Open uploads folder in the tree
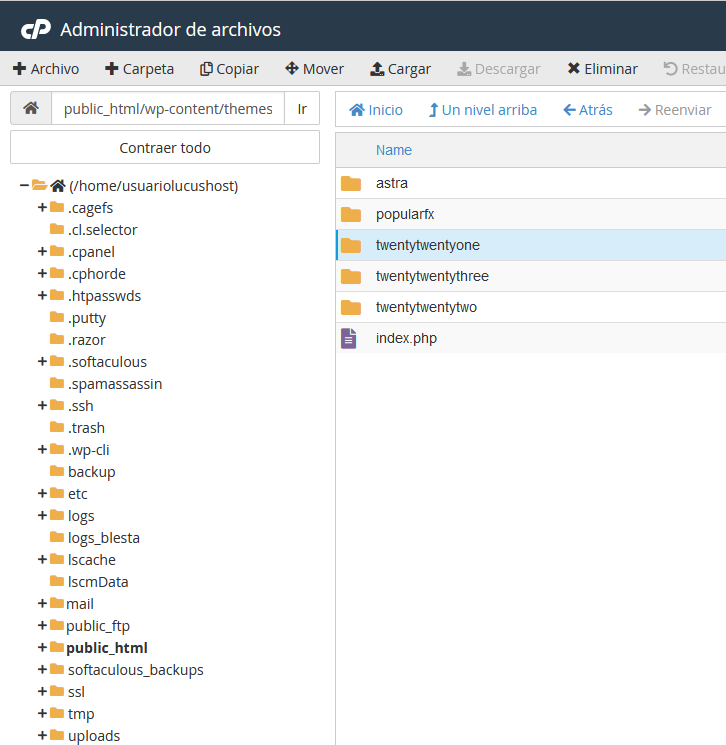 tap(94, 735)
